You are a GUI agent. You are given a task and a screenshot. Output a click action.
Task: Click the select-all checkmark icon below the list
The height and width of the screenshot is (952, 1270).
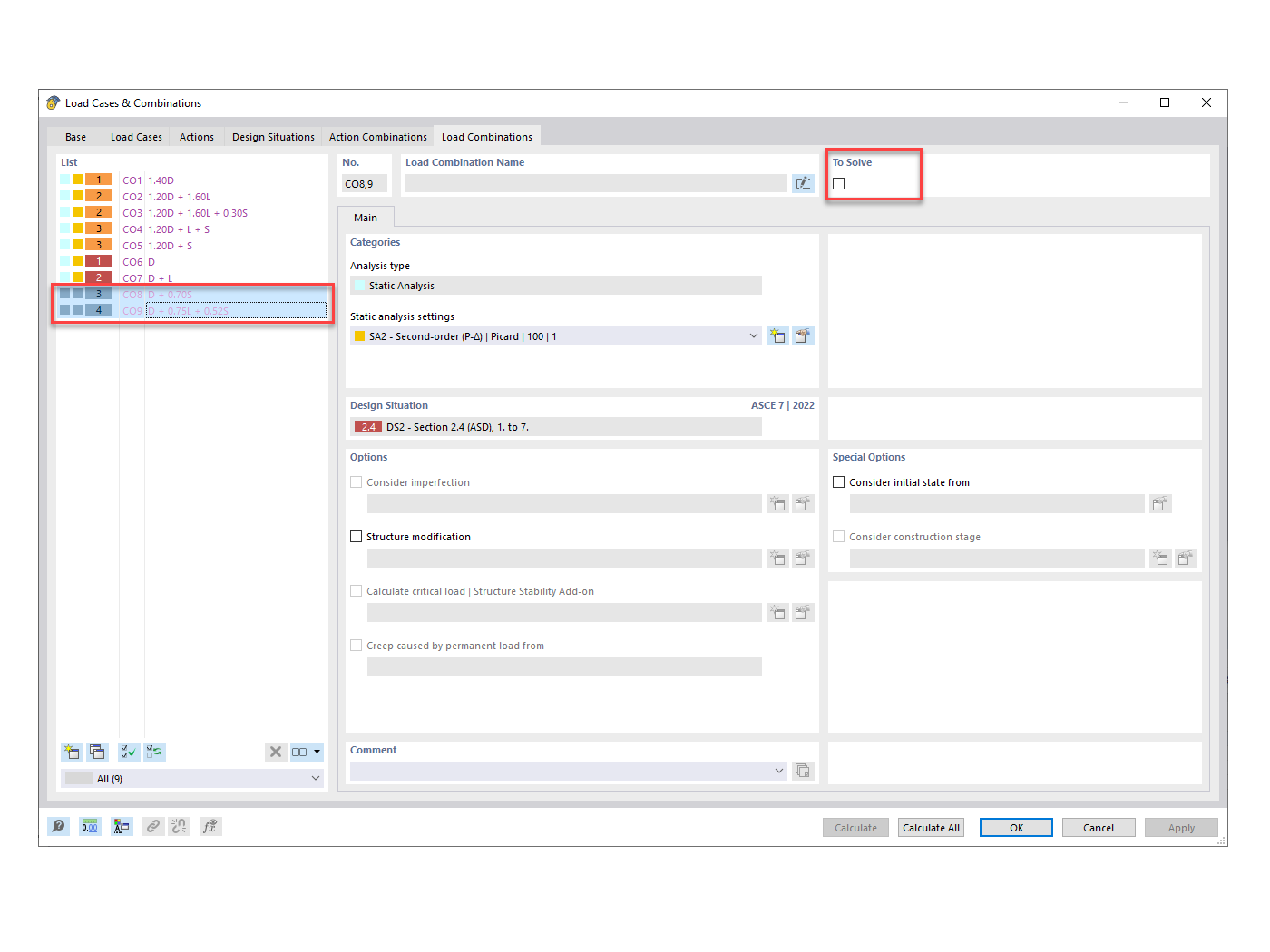coord(129,752)
